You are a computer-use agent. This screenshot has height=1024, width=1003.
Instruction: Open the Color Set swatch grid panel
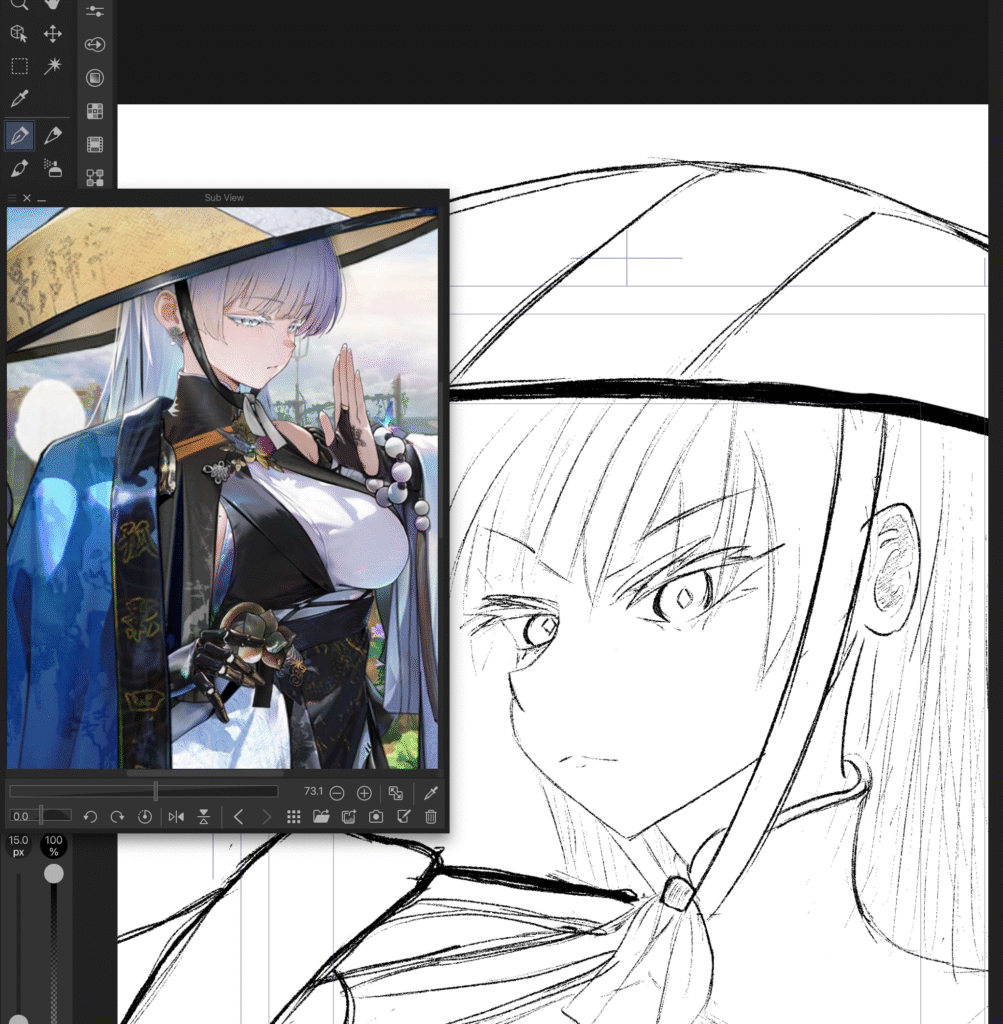click(x=95, y=111)
